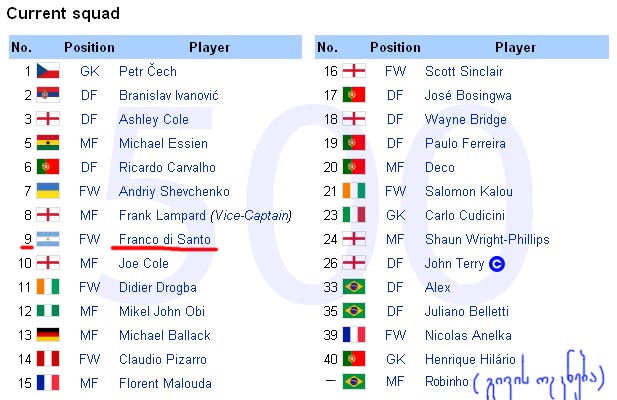
Task: Click the Argentina flag next to Franco di Santo
Action: click(x=48, y=239)
